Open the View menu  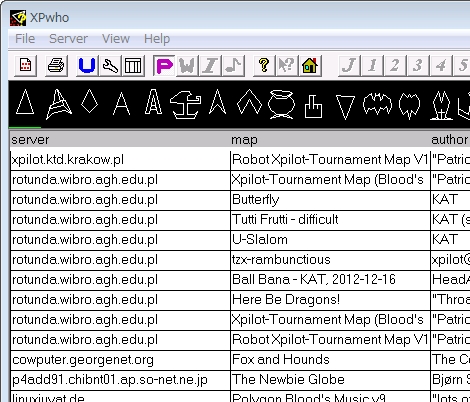(116, 39)
